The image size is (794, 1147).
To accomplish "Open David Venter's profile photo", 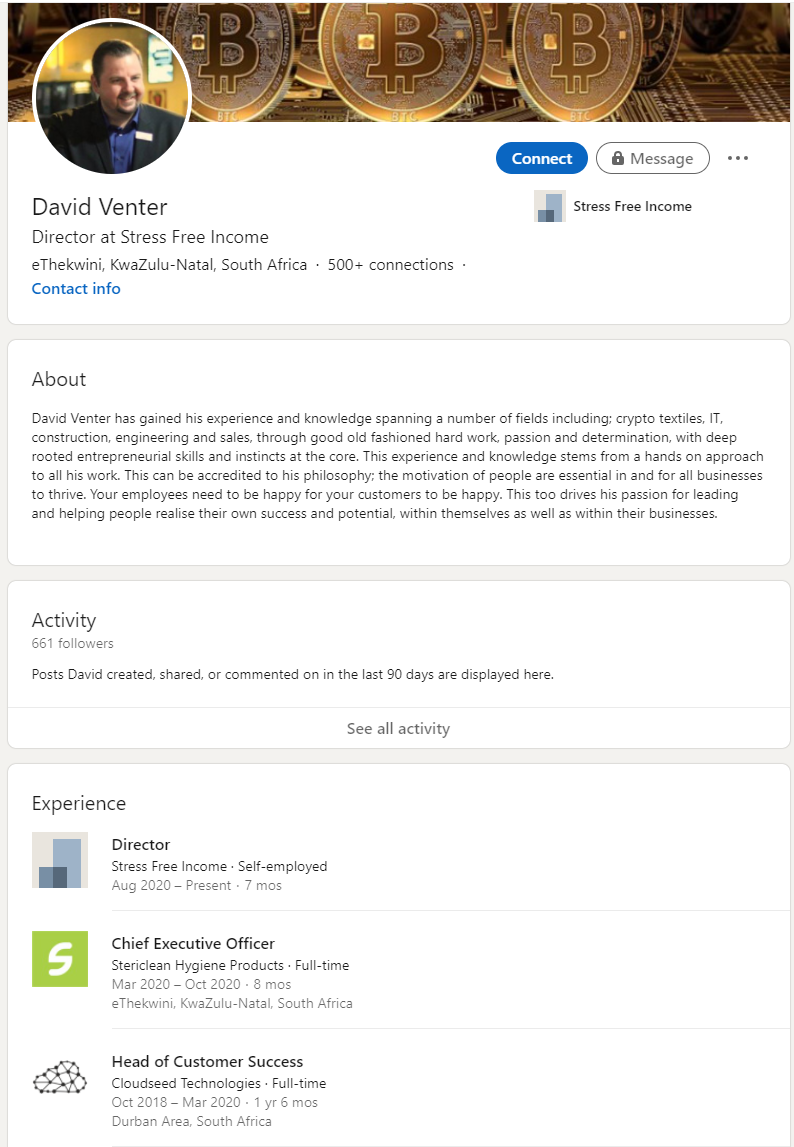I will pos(111,96).
